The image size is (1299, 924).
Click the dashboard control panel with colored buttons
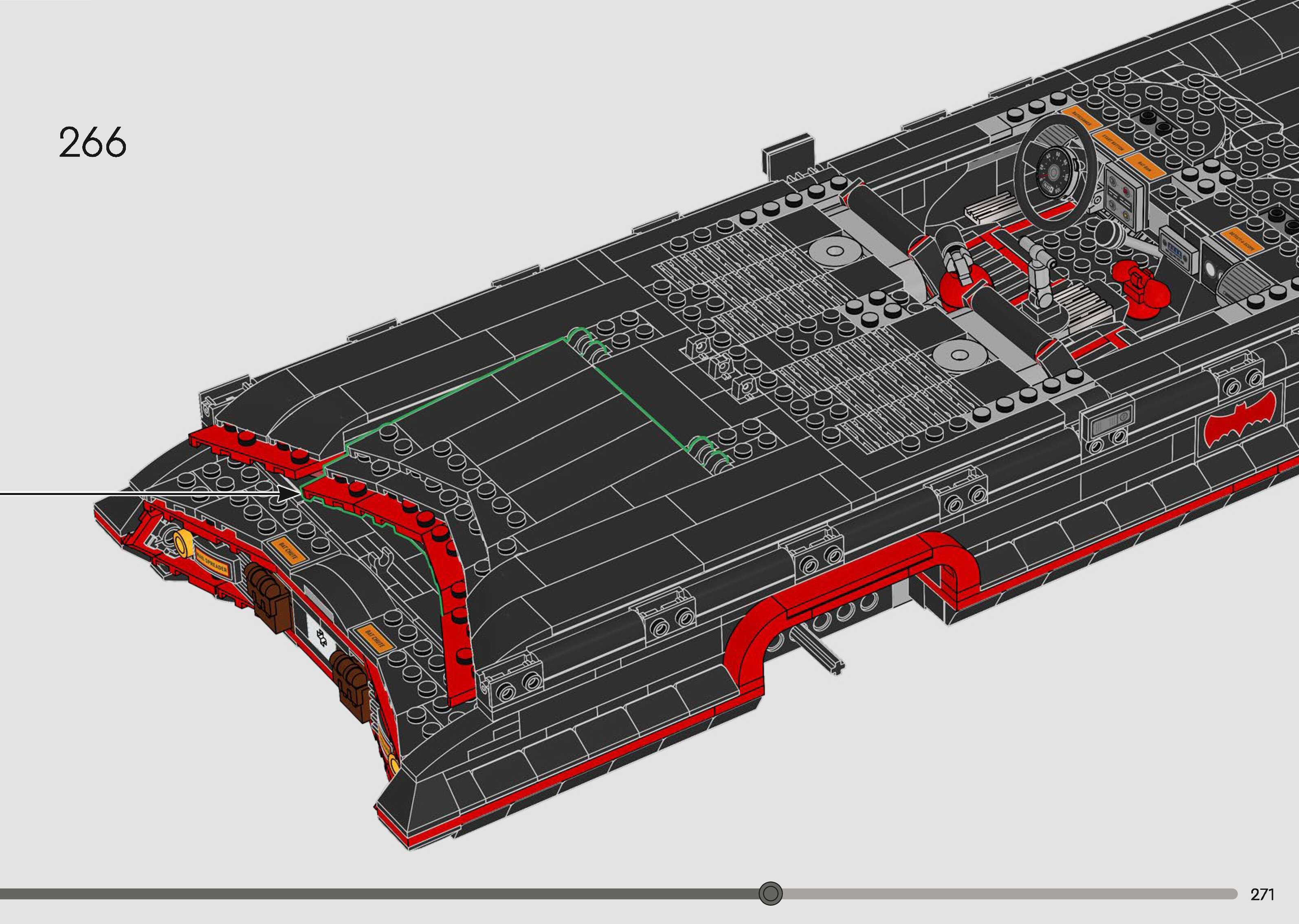1121,198
